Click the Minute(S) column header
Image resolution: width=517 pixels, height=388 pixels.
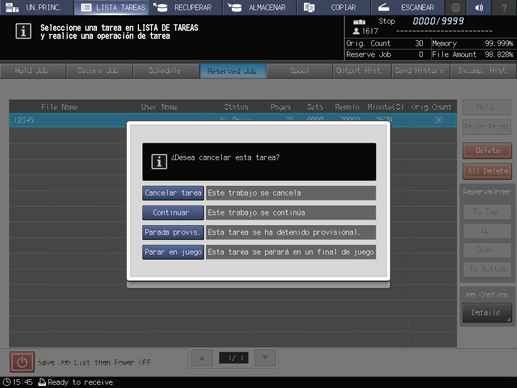click(386, 107)
